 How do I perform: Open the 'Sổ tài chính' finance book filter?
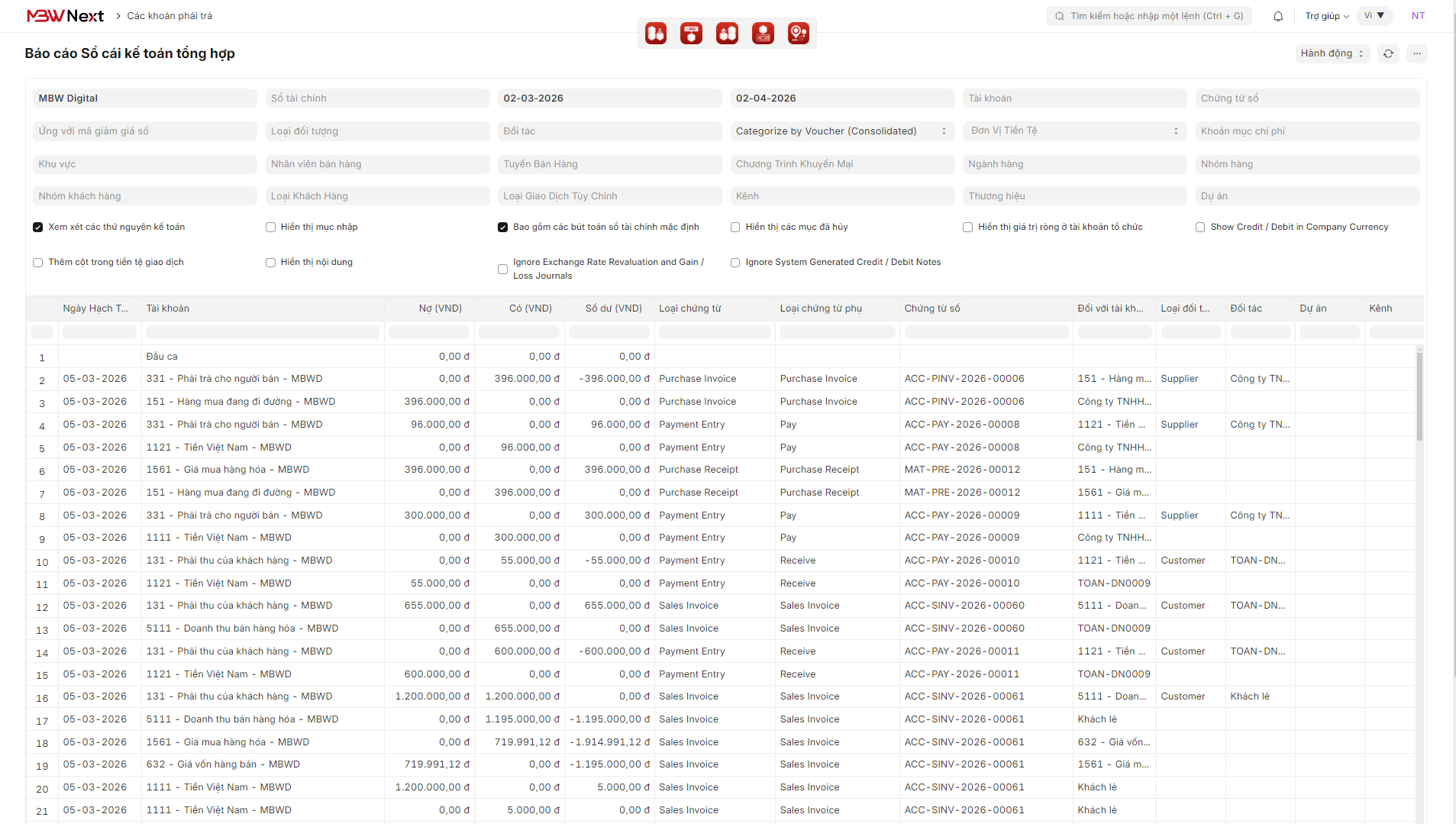click(x=377, y=99)
